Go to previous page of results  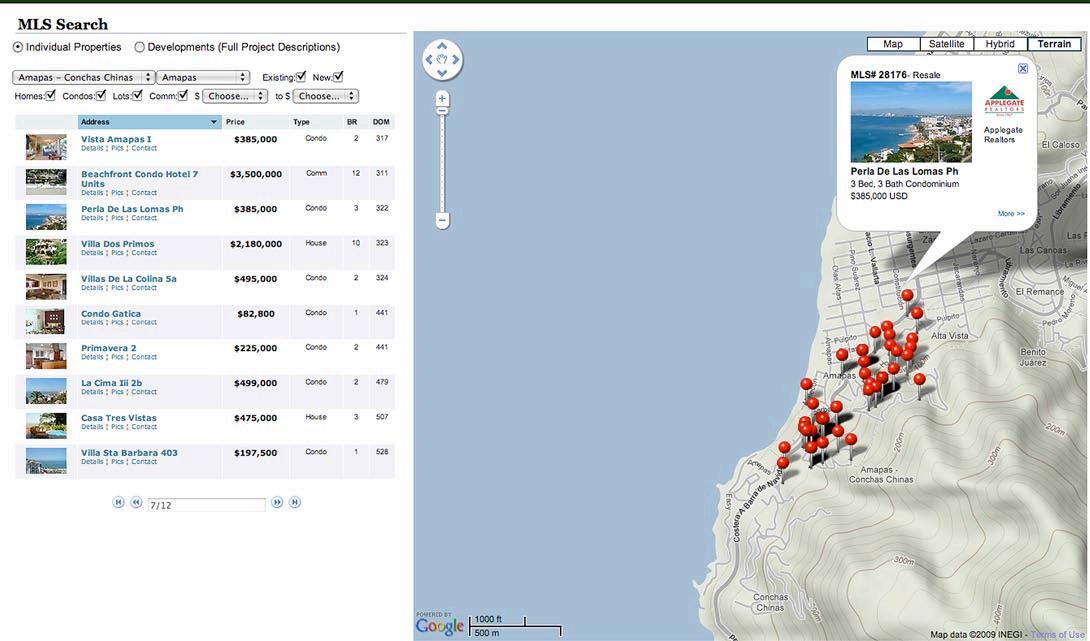[x=136, y=502]
